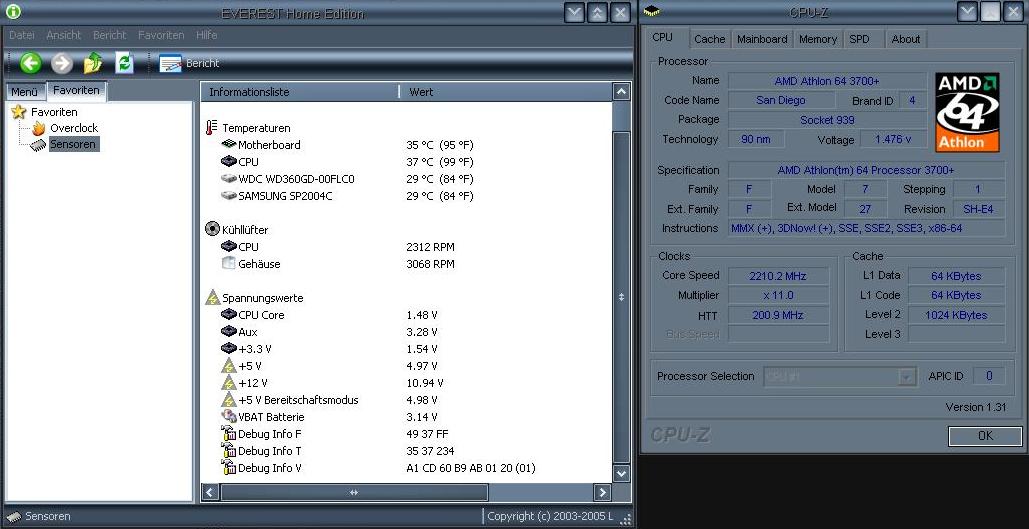Click the Debug Info T icon
This screenshot has height=529, width=1029.
(228, 450)
